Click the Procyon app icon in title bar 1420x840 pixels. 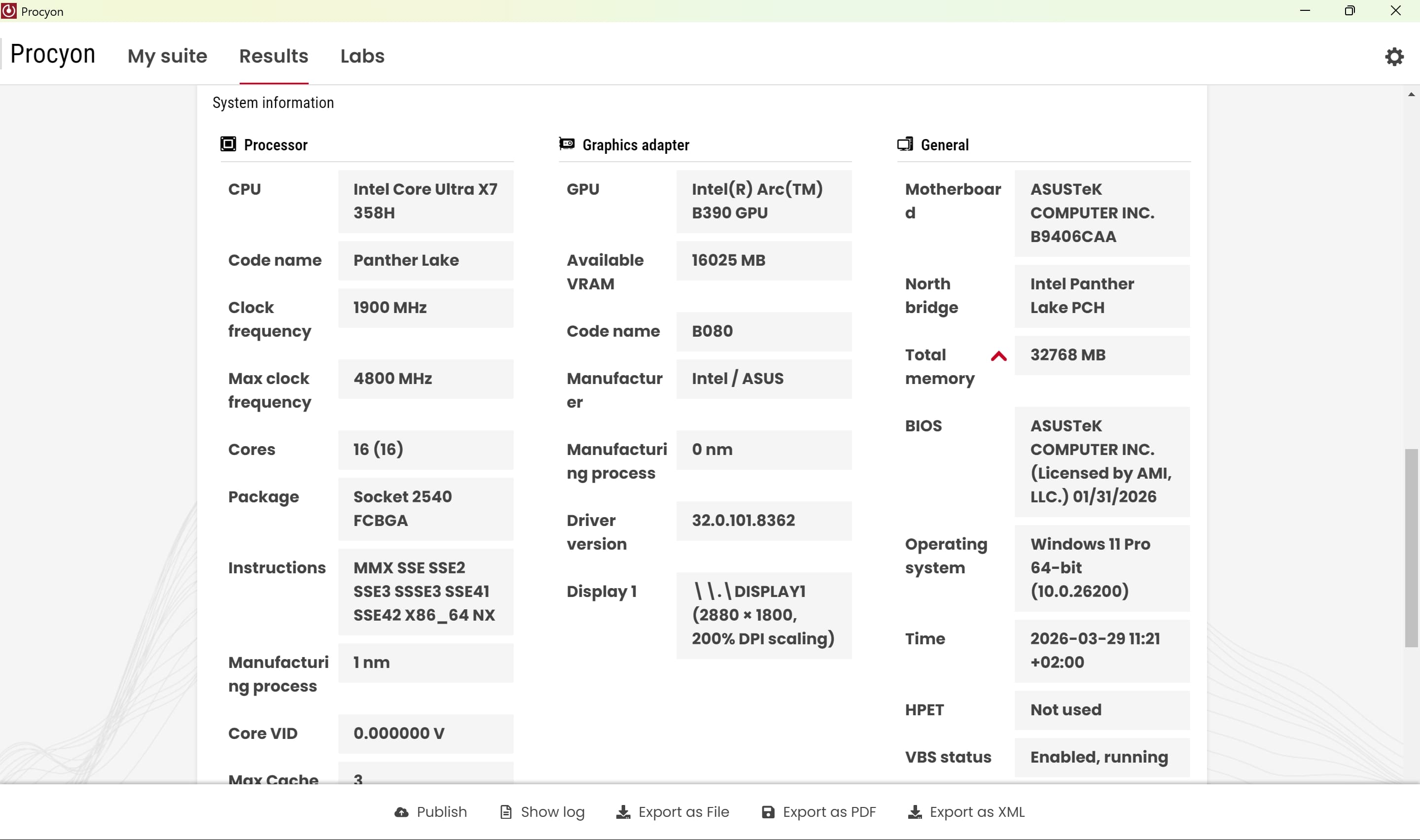pyautogui.click(x=9, y=11)
